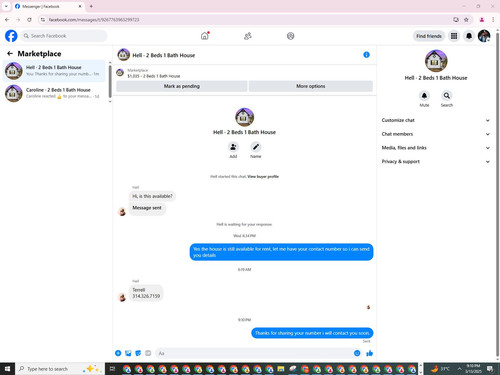500x375 pixels.
Task: Open more actions plus icon in composer
Action: pos(118,353)
